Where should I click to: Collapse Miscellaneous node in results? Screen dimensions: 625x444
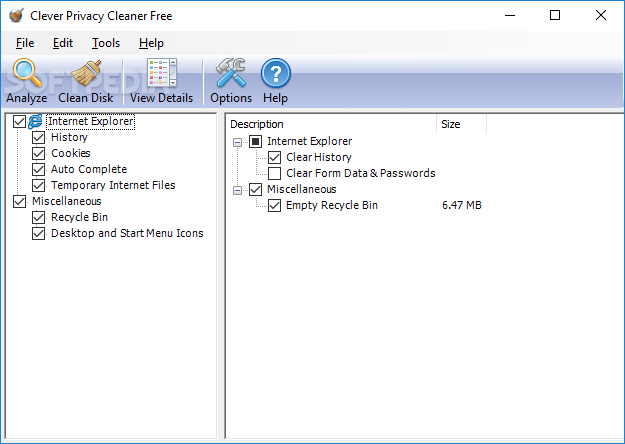(x=237, y=190)
